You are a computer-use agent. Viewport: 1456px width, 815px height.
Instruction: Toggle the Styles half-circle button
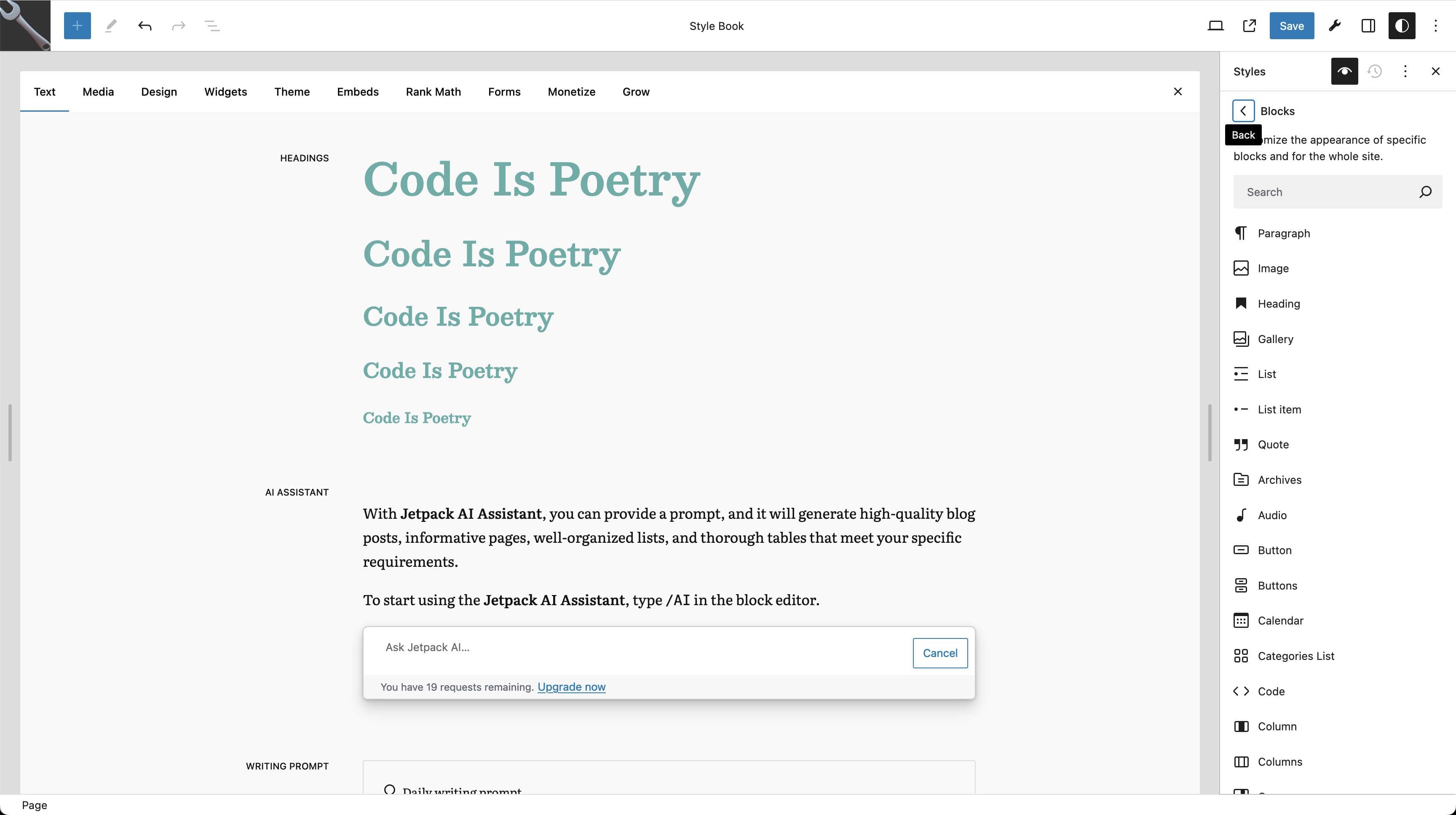click(x=1402, y=25)
